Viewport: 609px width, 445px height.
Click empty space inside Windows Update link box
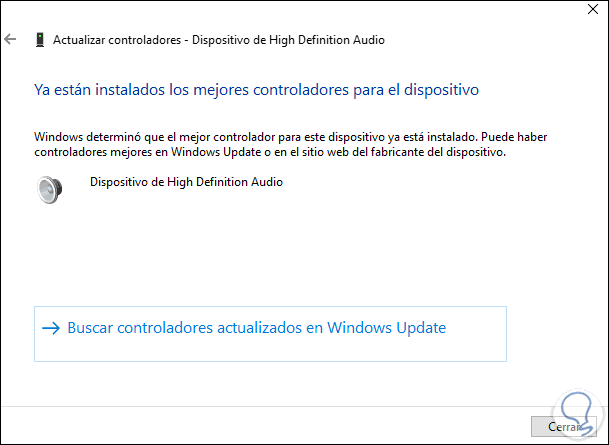pyautogui.click(x=270, y=349)
